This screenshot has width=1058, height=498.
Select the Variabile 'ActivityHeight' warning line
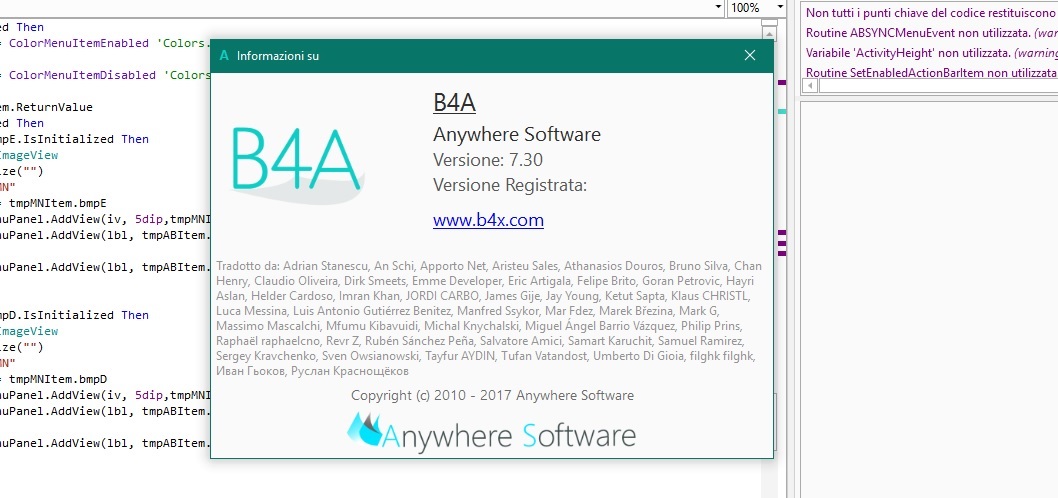click(x=931, y=53)
